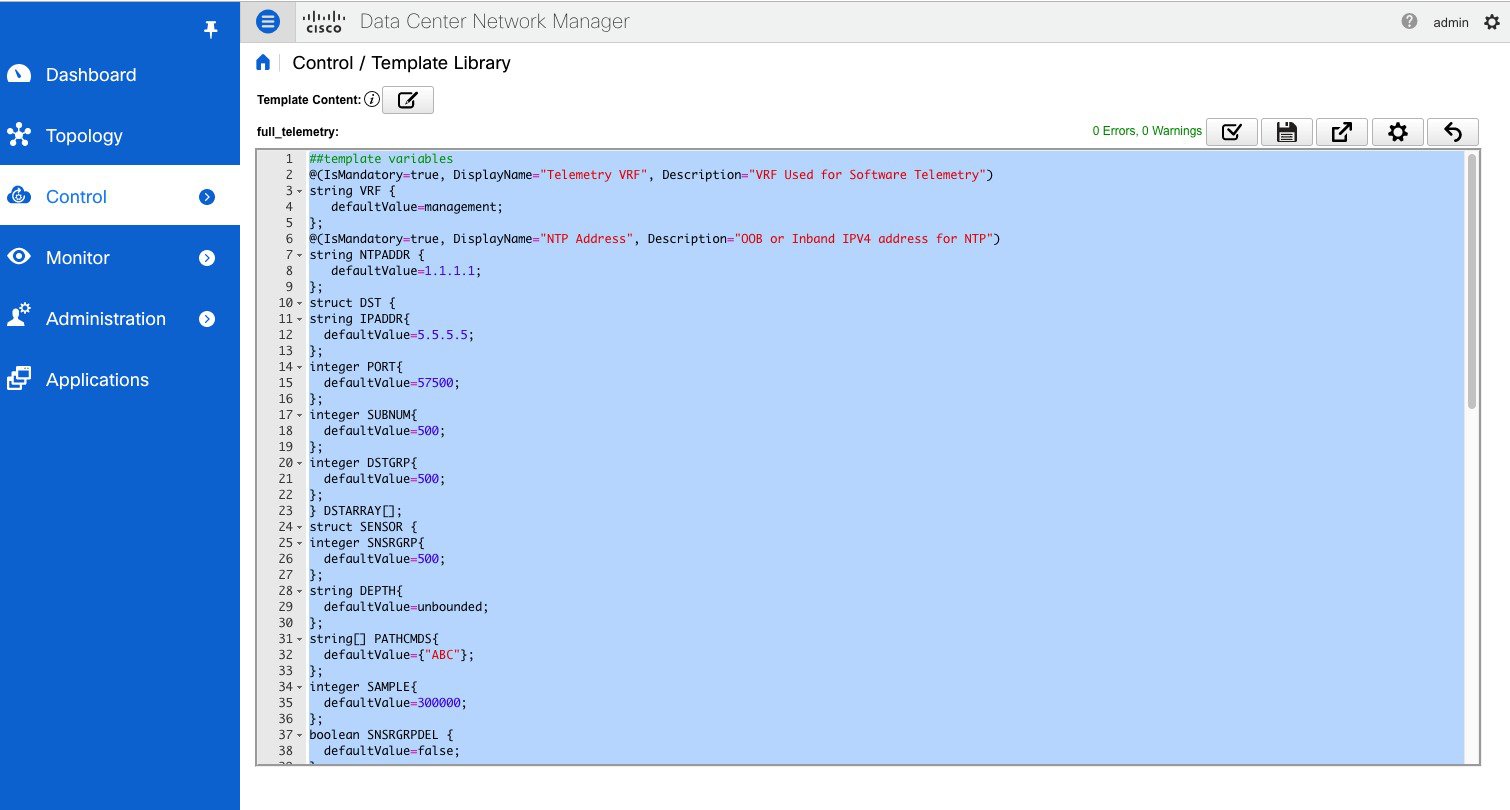Click the Dashboard gauge icon

pyautogui.click(x=19, y=75)
